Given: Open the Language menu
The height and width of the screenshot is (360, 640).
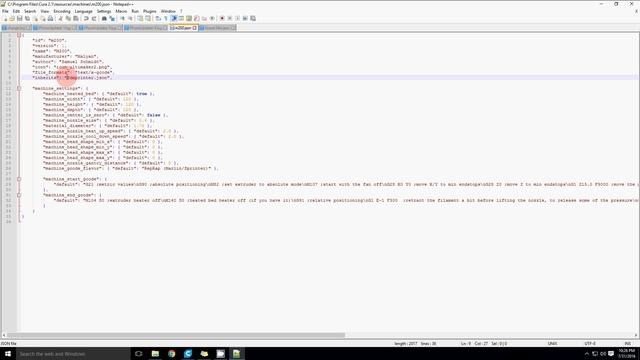Looking at the screenshot, I should point(84,11).
